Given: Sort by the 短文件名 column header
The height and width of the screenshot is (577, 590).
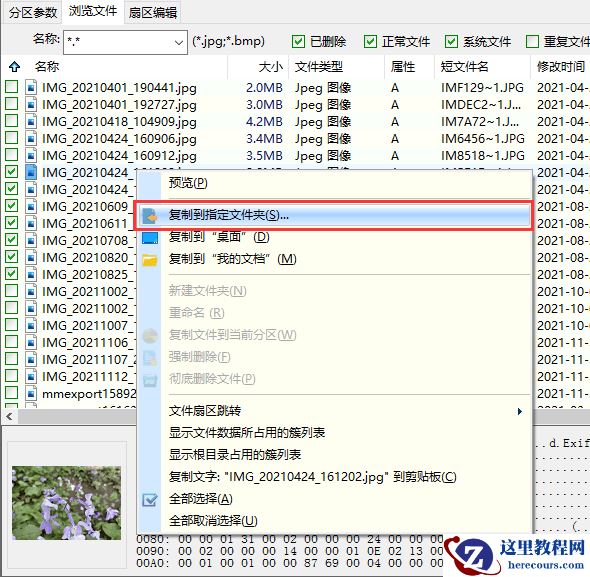Looking at the screenshot, I should (464, 67).
